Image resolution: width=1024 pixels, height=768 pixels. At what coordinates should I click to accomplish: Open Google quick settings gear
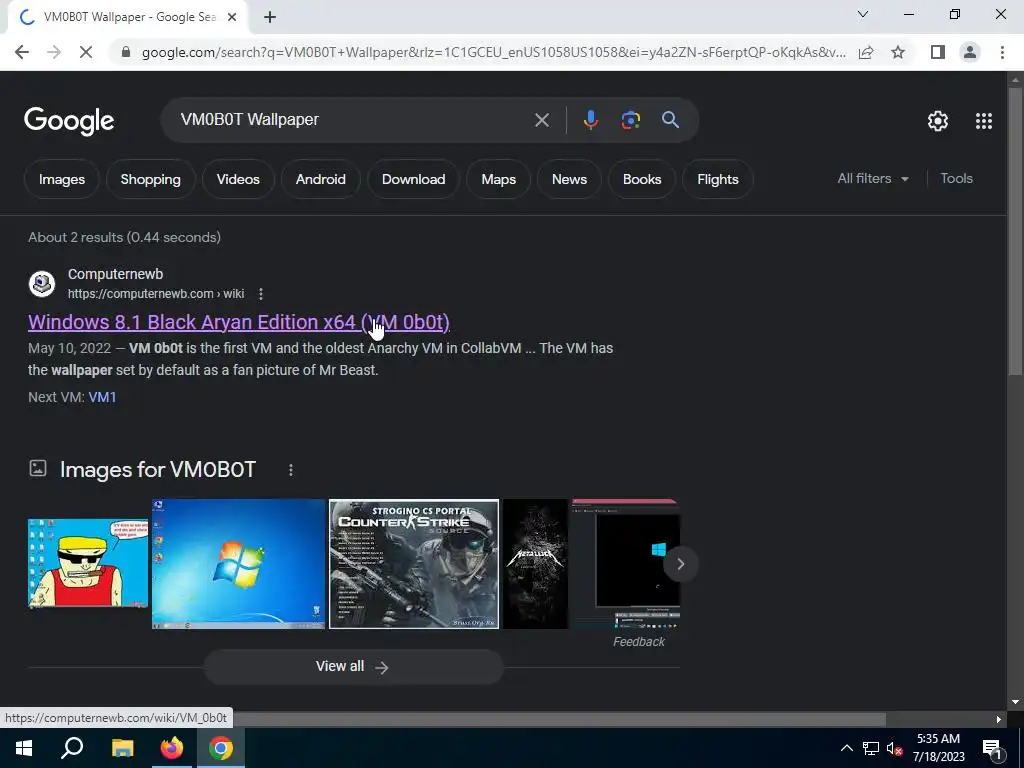coord(938,121)
